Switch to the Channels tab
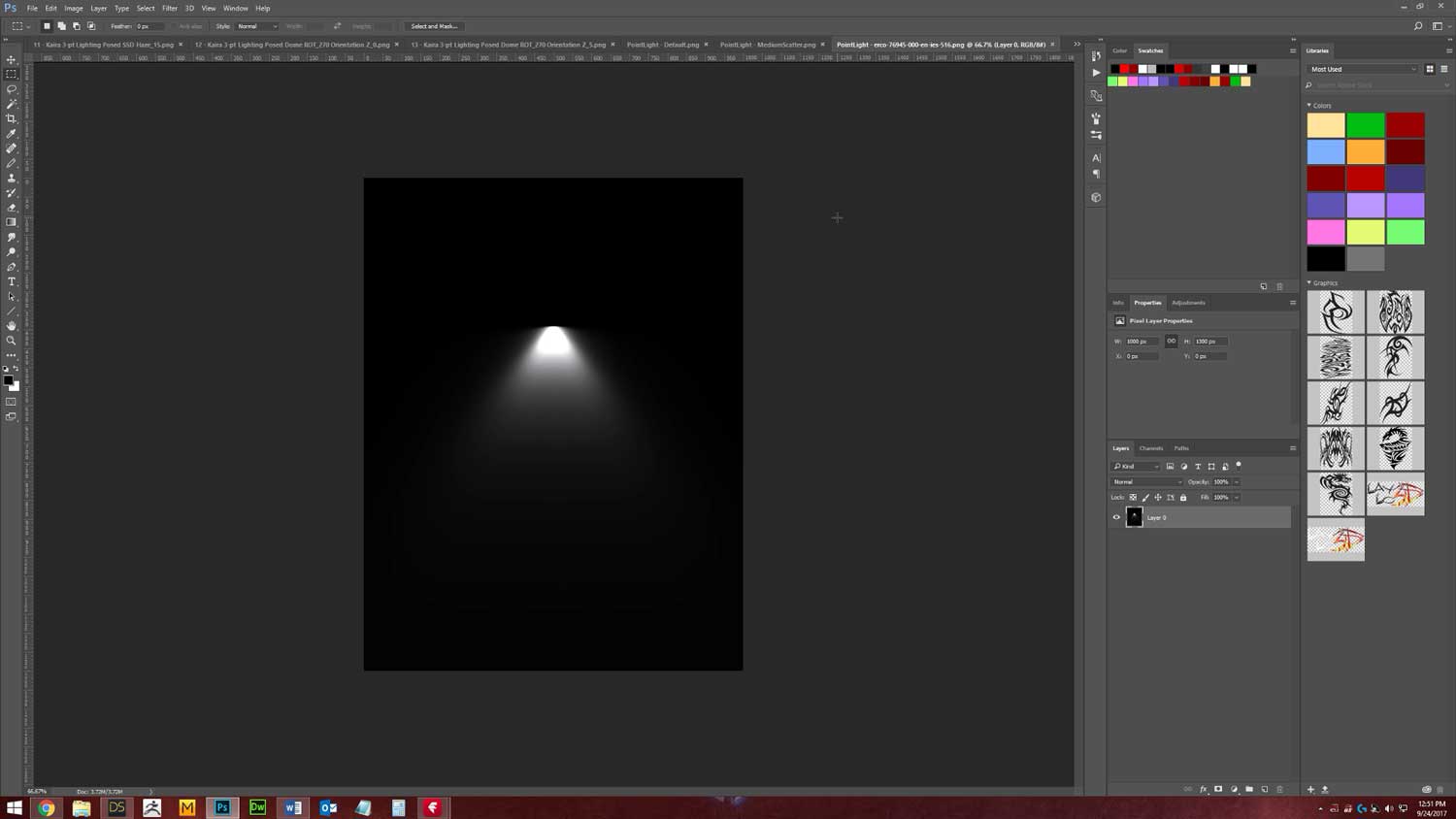The width and height of the screenshot is (1456, 819). (x=1151, y=448)
